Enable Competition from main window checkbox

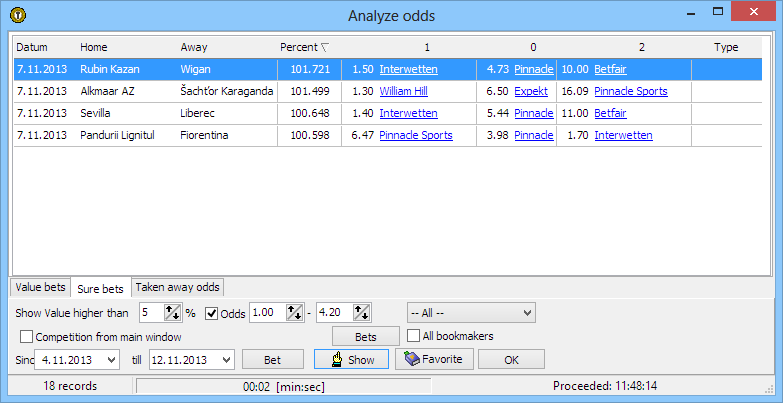pos(27,336)
